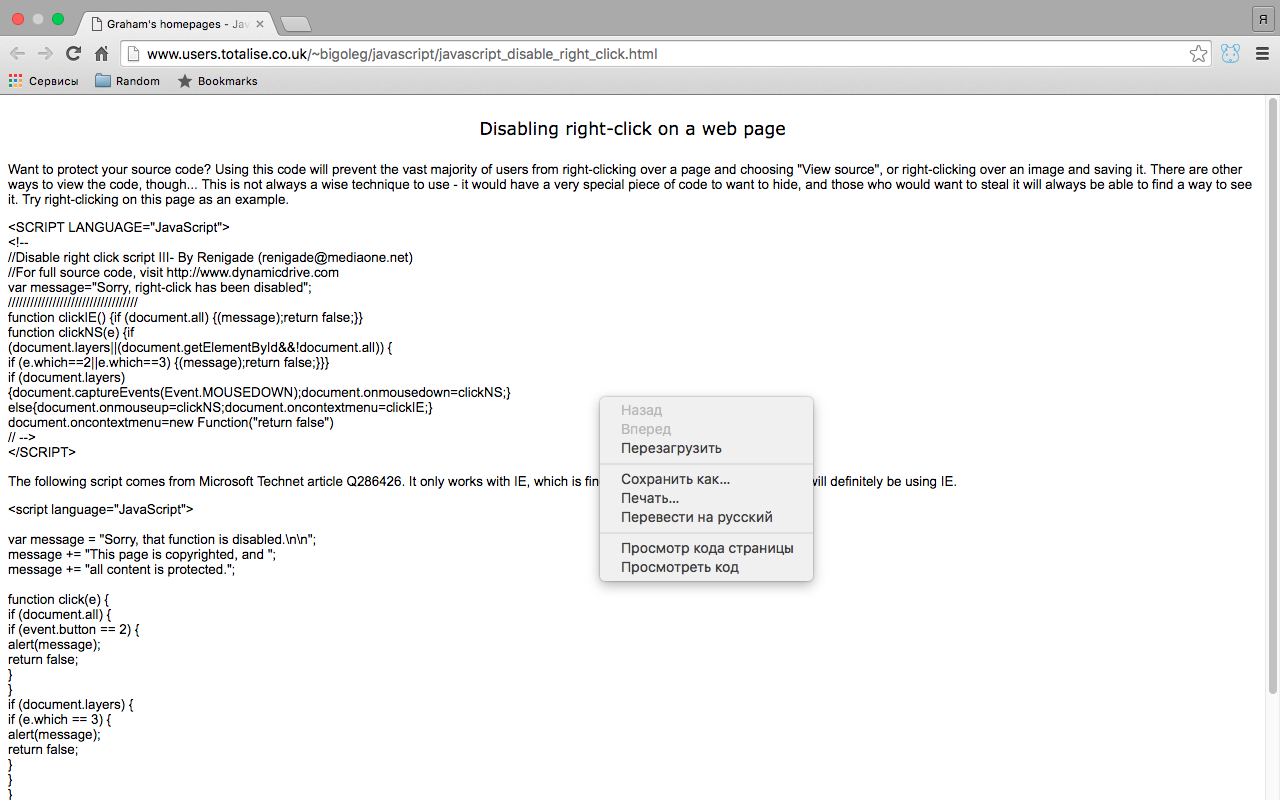The image size is (1280, 800).
Task: Click the line if (document.layers) { above e.which
Action: click(x=70, y=704)
